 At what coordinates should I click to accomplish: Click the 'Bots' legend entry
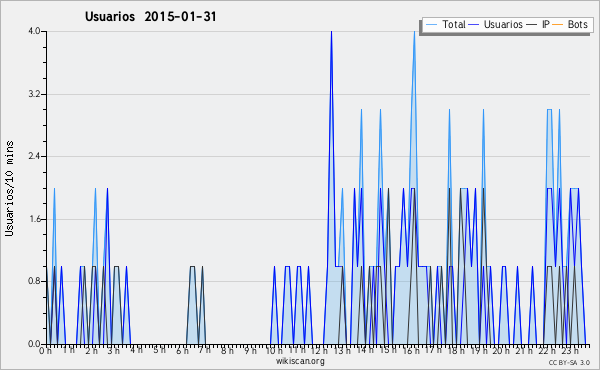point(570,24)
